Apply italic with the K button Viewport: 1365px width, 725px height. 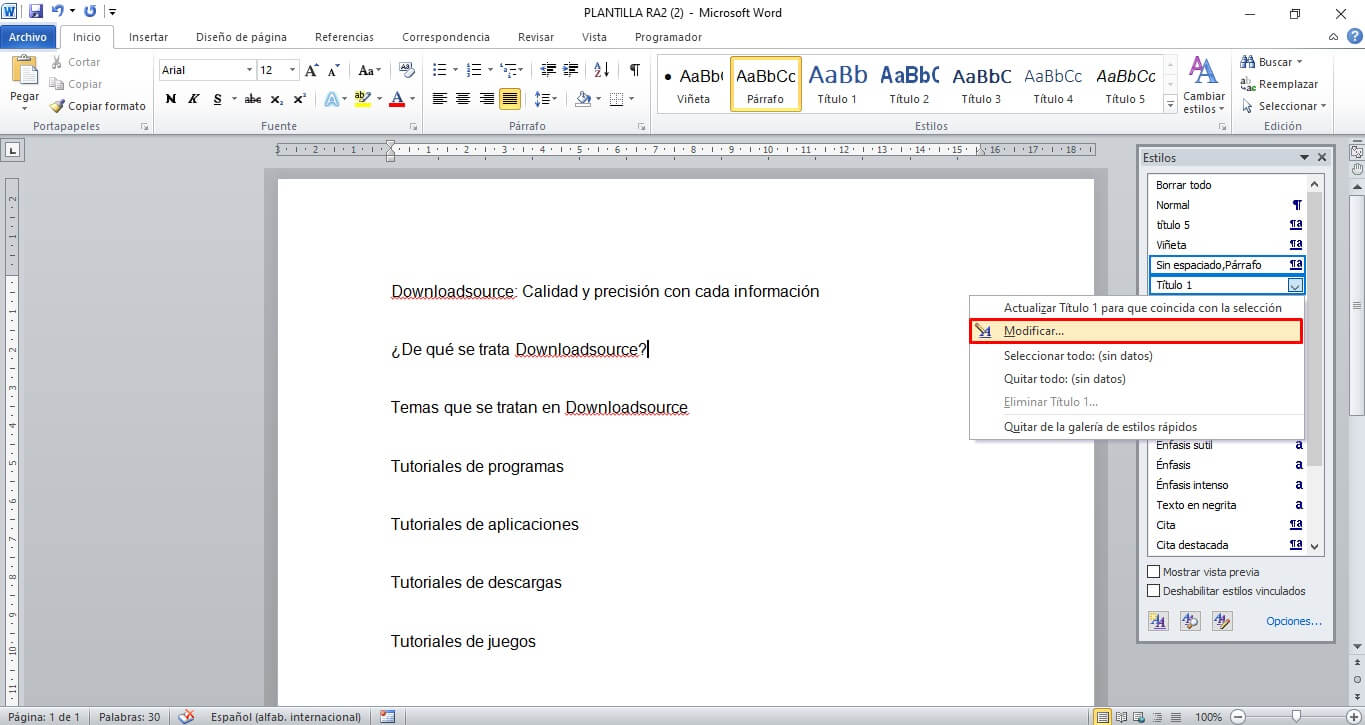pos(193,99)
